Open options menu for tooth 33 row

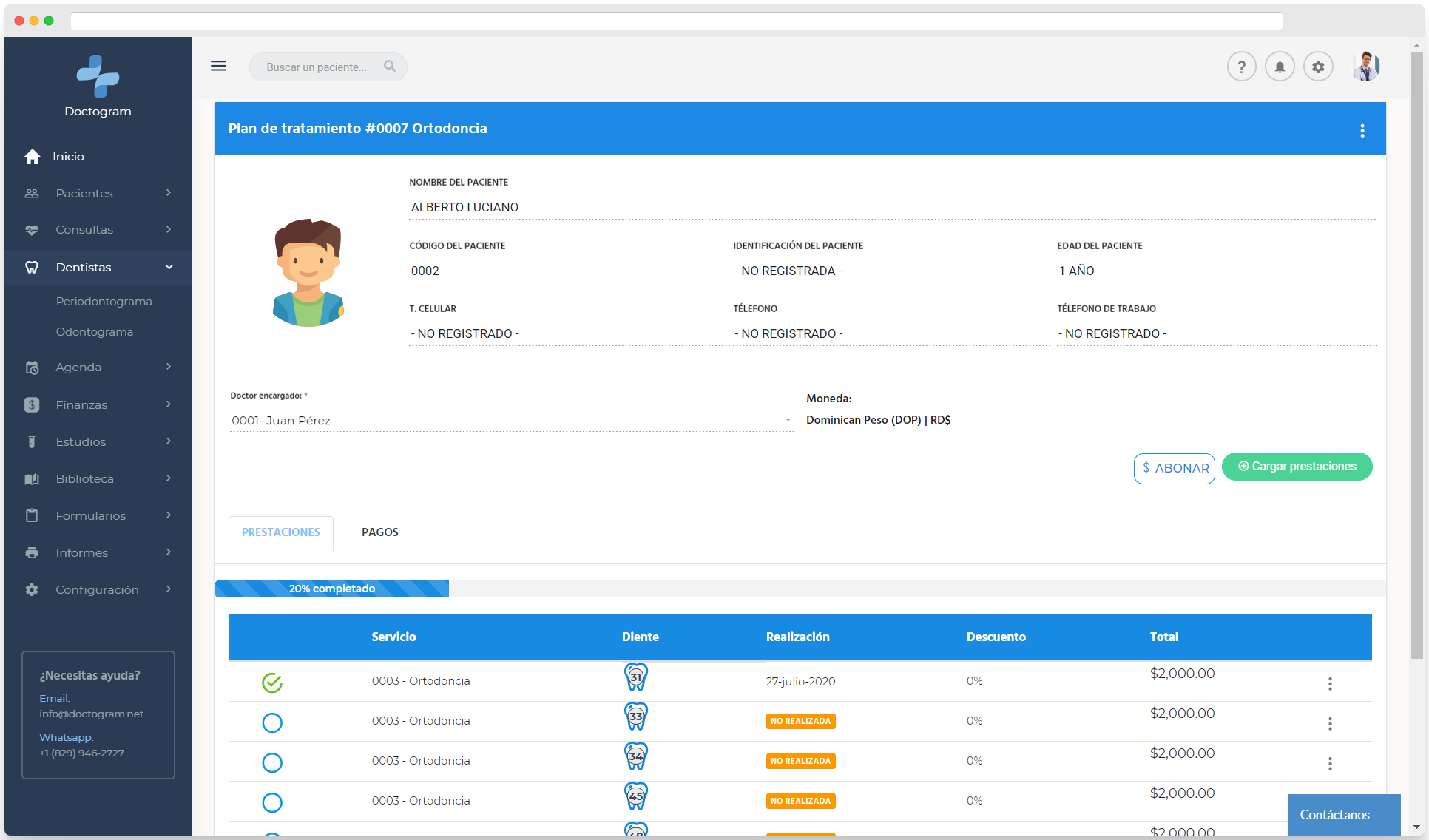[x=1330, y=724]
